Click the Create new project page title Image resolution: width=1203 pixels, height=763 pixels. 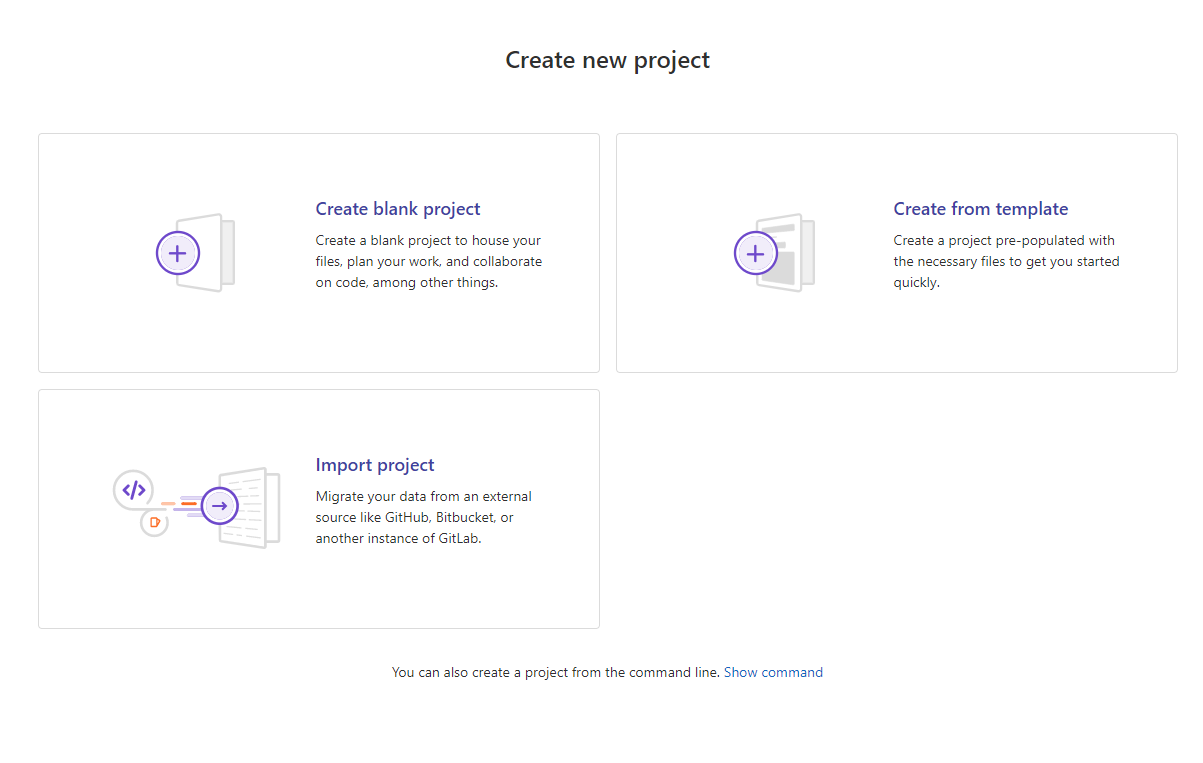tap(607, 60)
